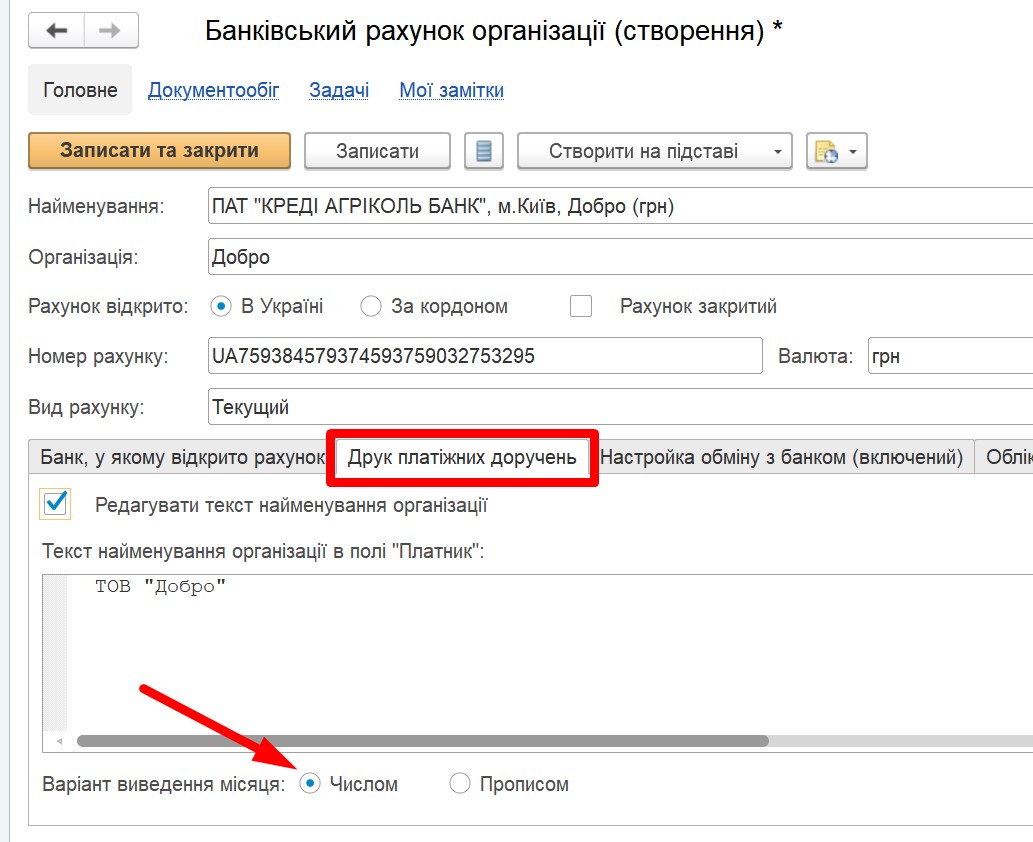Click the Організація field with Добро
Viewport: 1033px width, 842px height.
[x=621, y=257]
